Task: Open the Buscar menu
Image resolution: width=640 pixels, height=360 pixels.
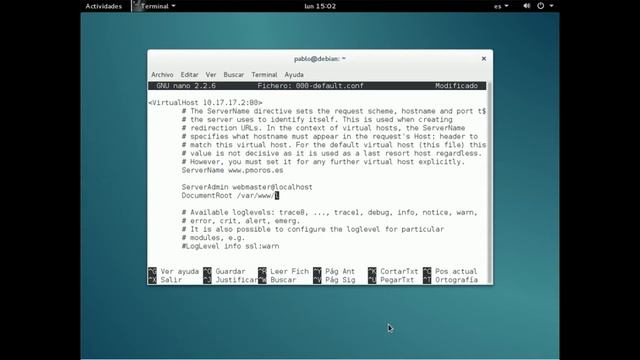Action: [x=233, y=75]
